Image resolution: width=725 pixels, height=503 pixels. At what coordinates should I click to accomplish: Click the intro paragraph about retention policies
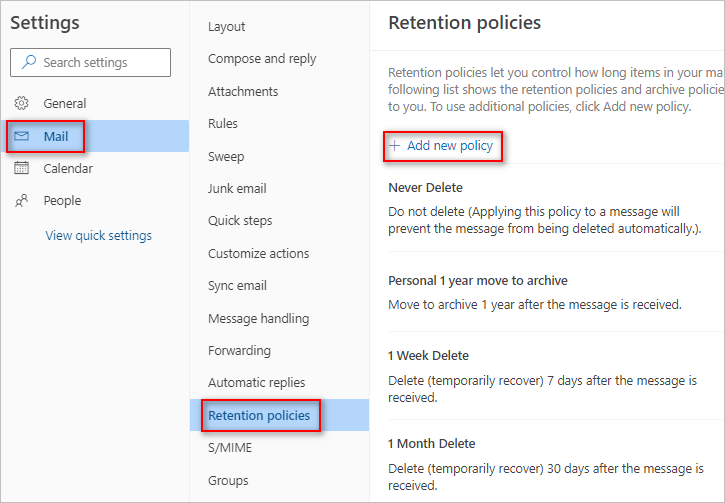[x=556, y=90]
